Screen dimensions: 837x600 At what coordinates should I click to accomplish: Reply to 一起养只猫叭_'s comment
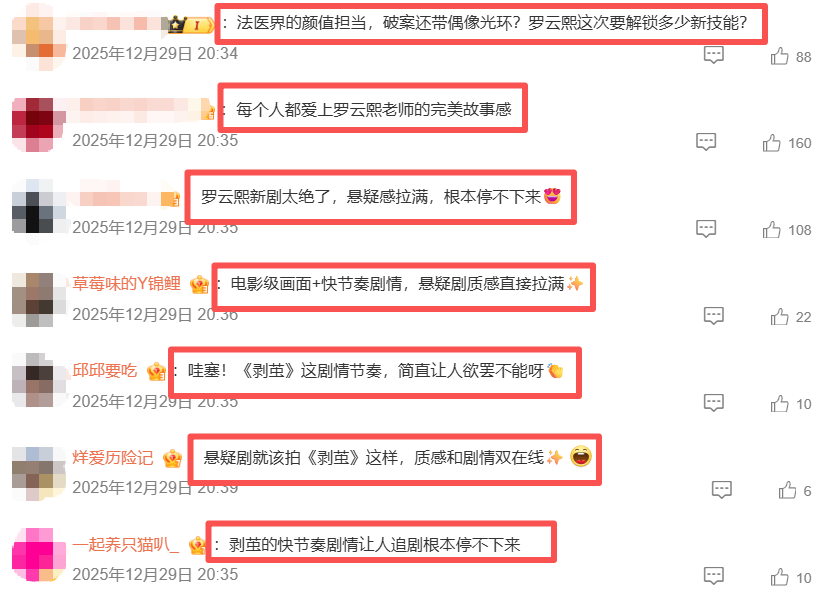tap(714, 577)
